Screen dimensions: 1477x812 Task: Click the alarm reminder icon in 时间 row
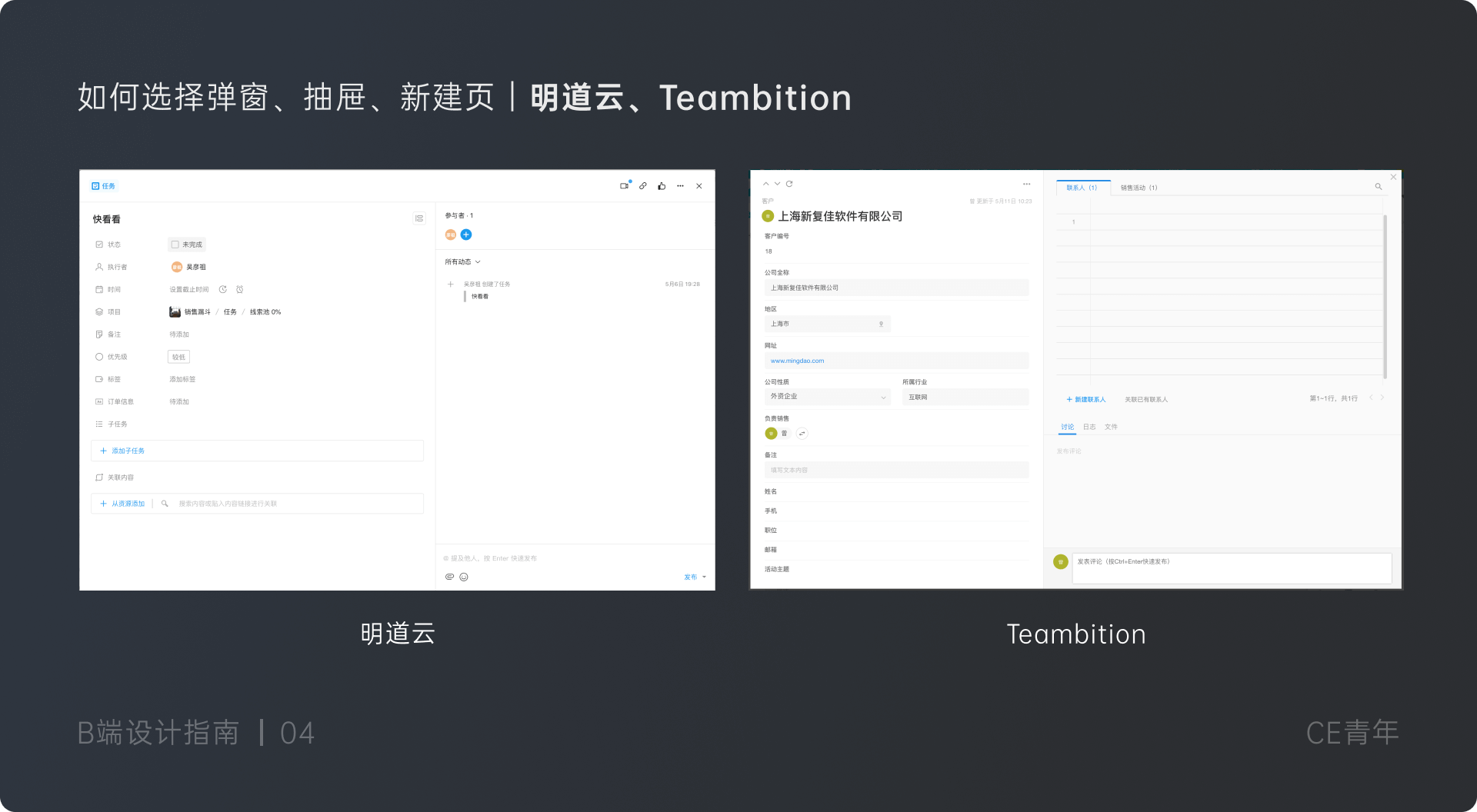(x=240, y=290)
